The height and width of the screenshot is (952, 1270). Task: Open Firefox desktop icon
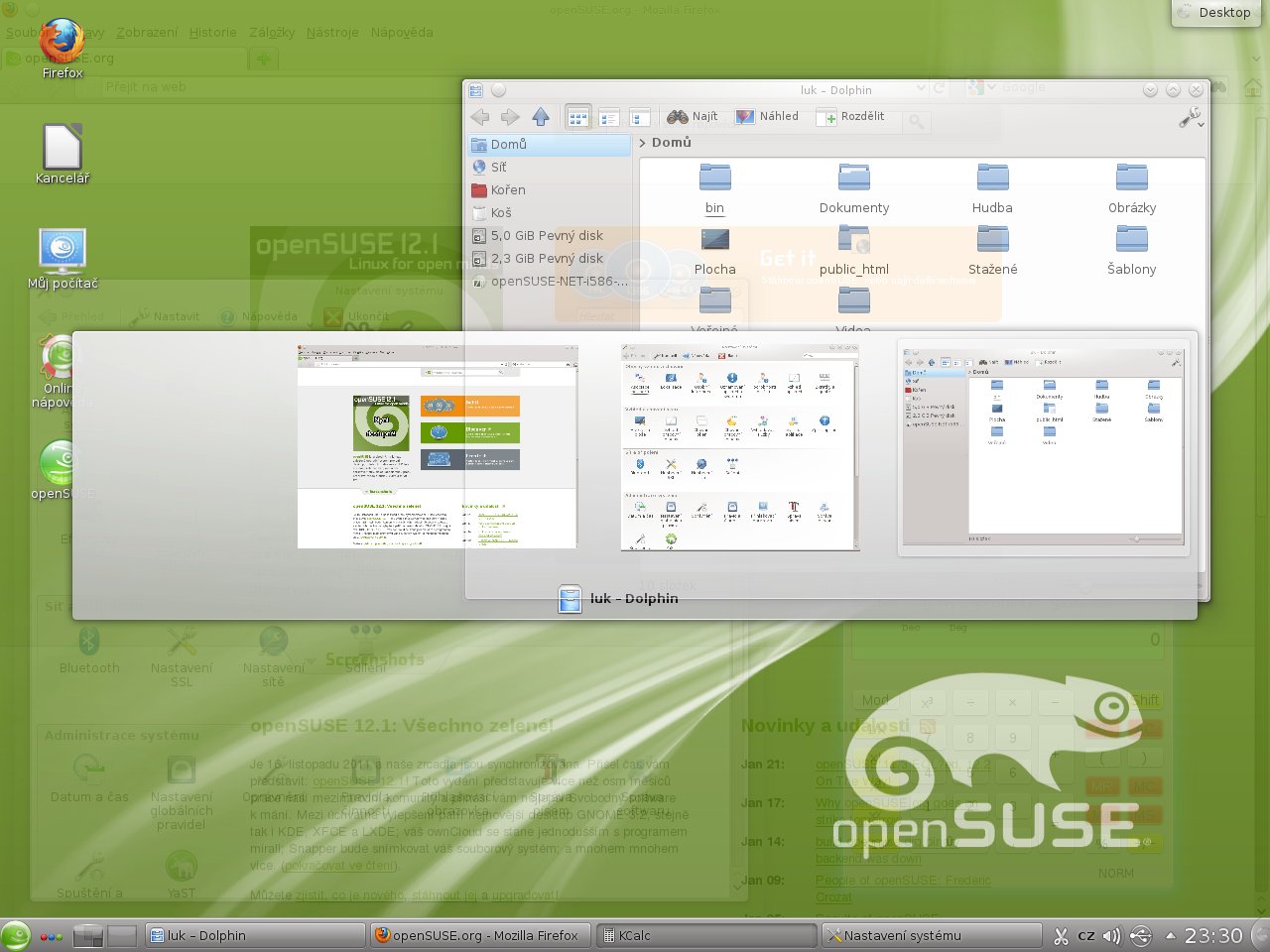click(63, 48)
